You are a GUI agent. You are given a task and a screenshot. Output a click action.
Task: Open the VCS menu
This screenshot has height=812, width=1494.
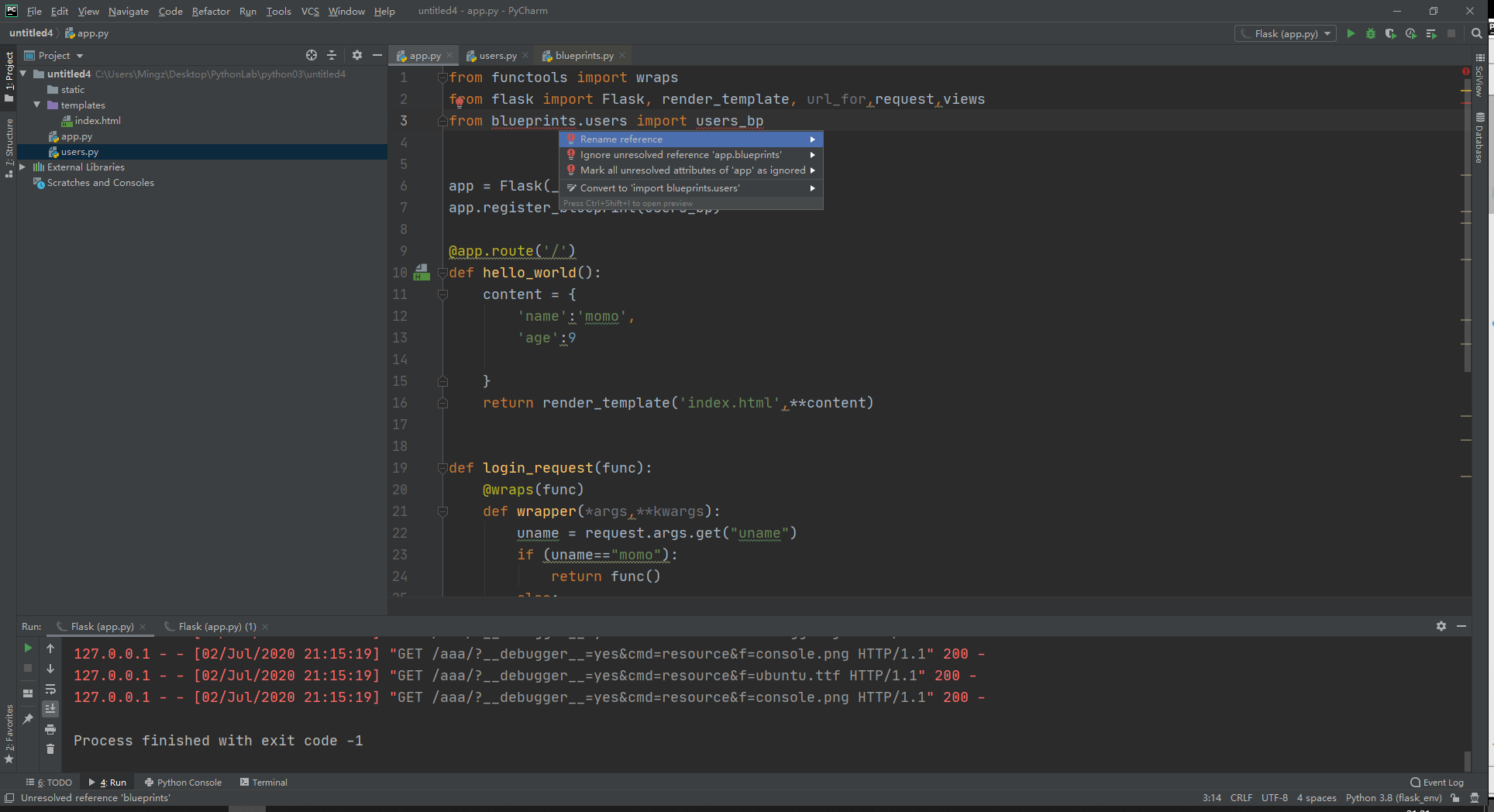pyautogui.click(x=310, y=11)
